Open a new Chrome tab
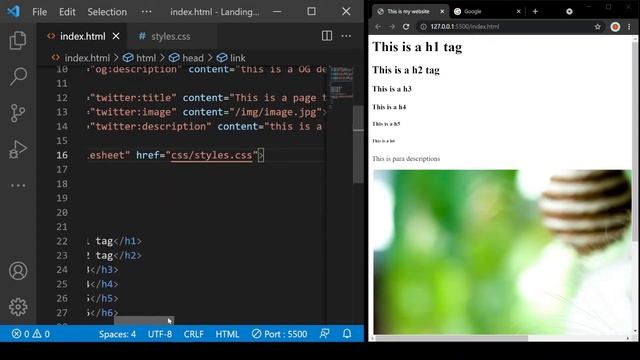 535,11
